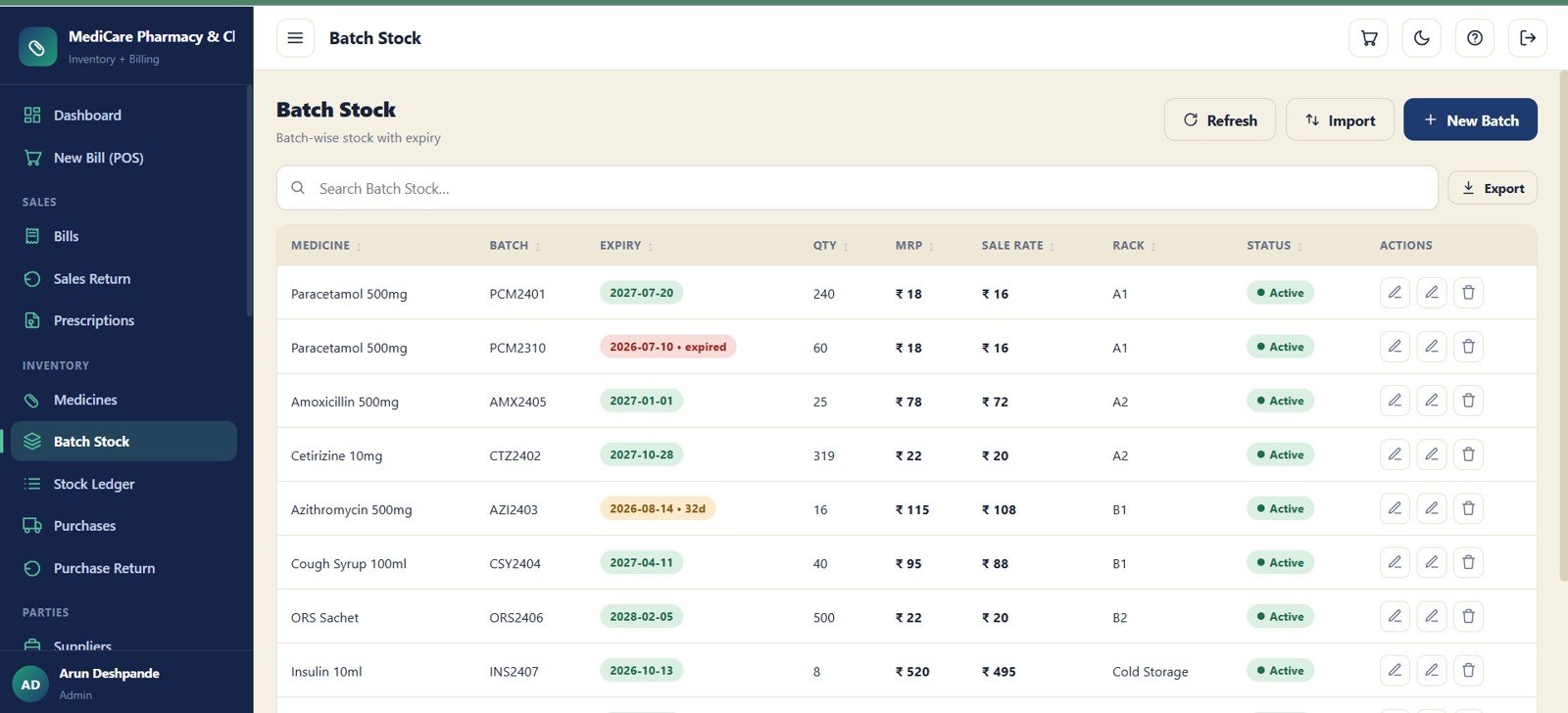
Task: Open Dashboard from the sidebar
Action: [123, 115]
